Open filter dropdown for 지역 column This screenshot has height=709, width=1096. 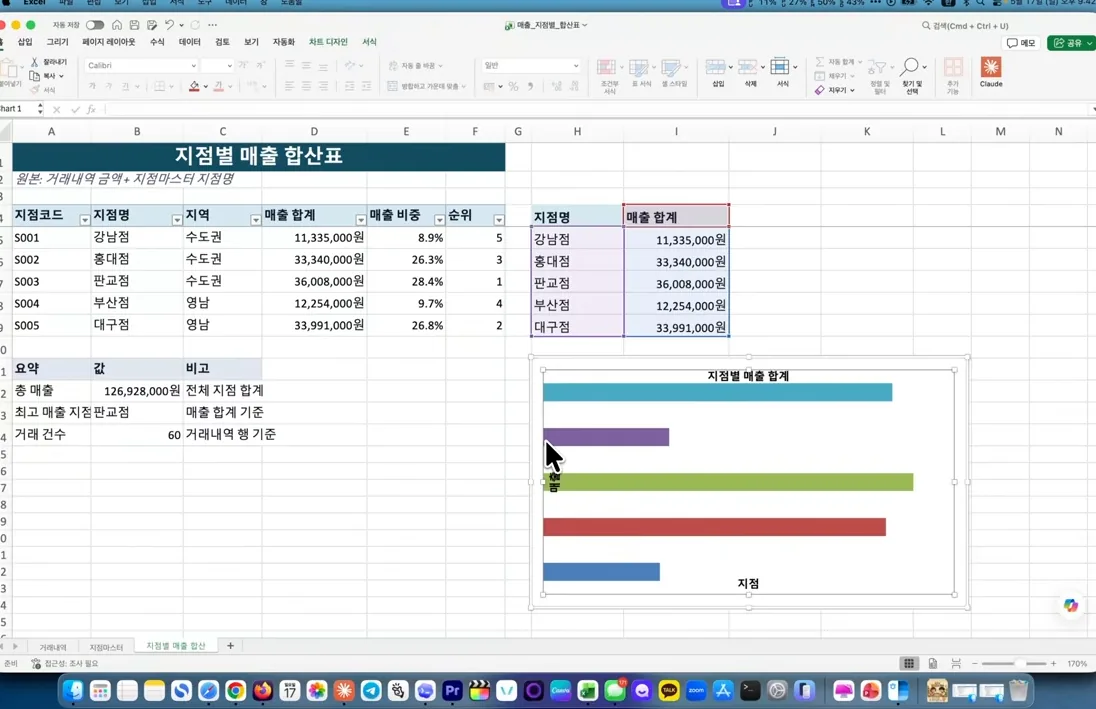255,220
